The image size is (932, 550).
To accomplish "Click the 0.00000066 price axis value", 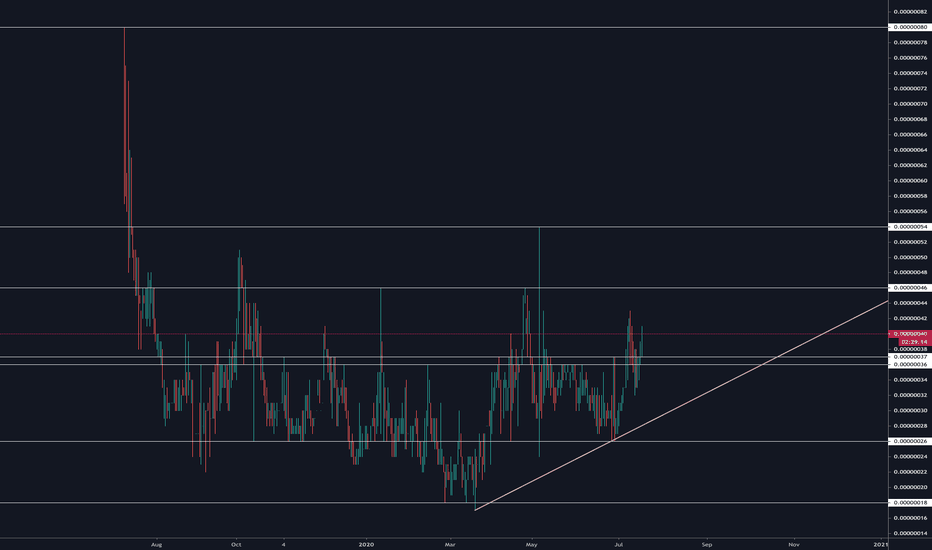I will pos(911,135).
